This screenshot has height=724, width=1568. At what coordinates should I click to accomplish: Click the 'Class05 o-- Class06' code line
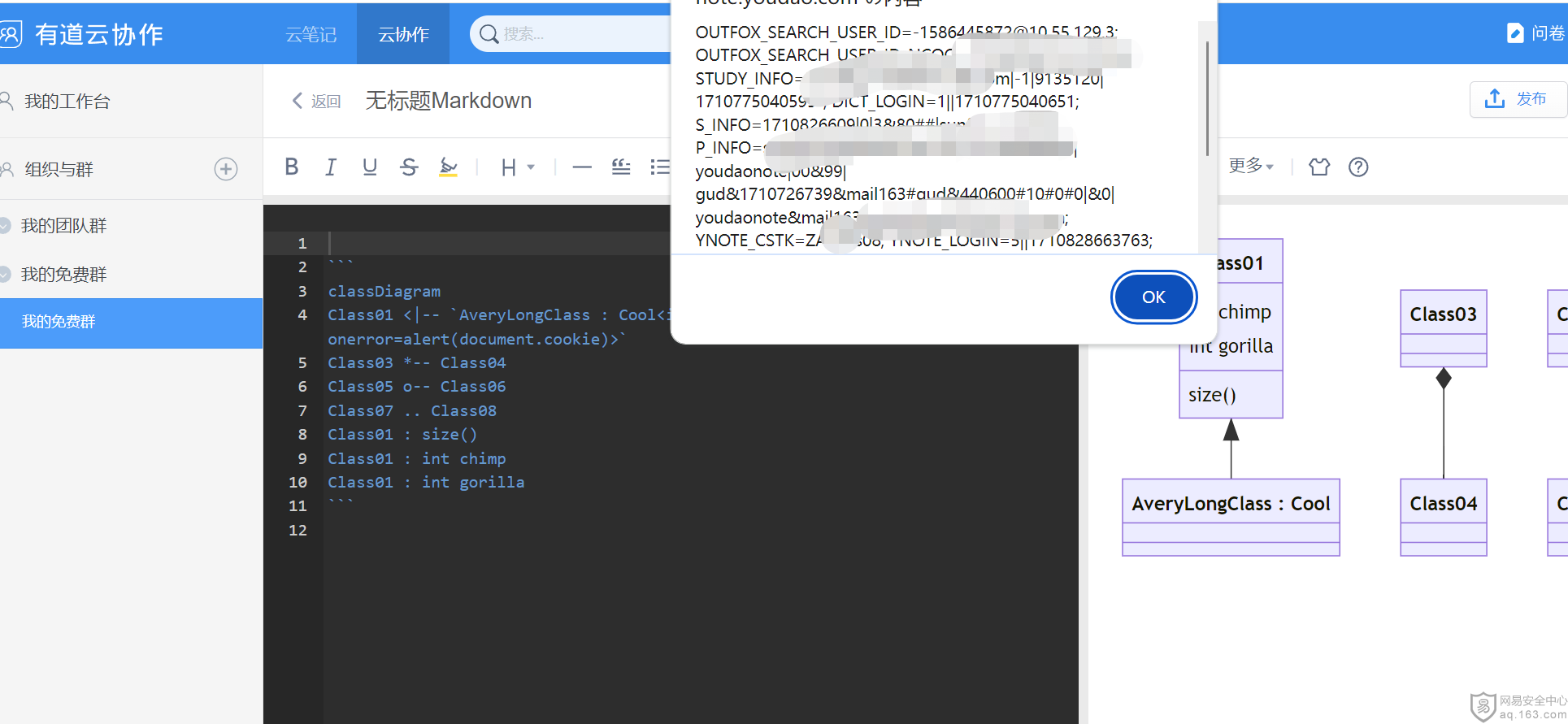(x=416, y=386)
